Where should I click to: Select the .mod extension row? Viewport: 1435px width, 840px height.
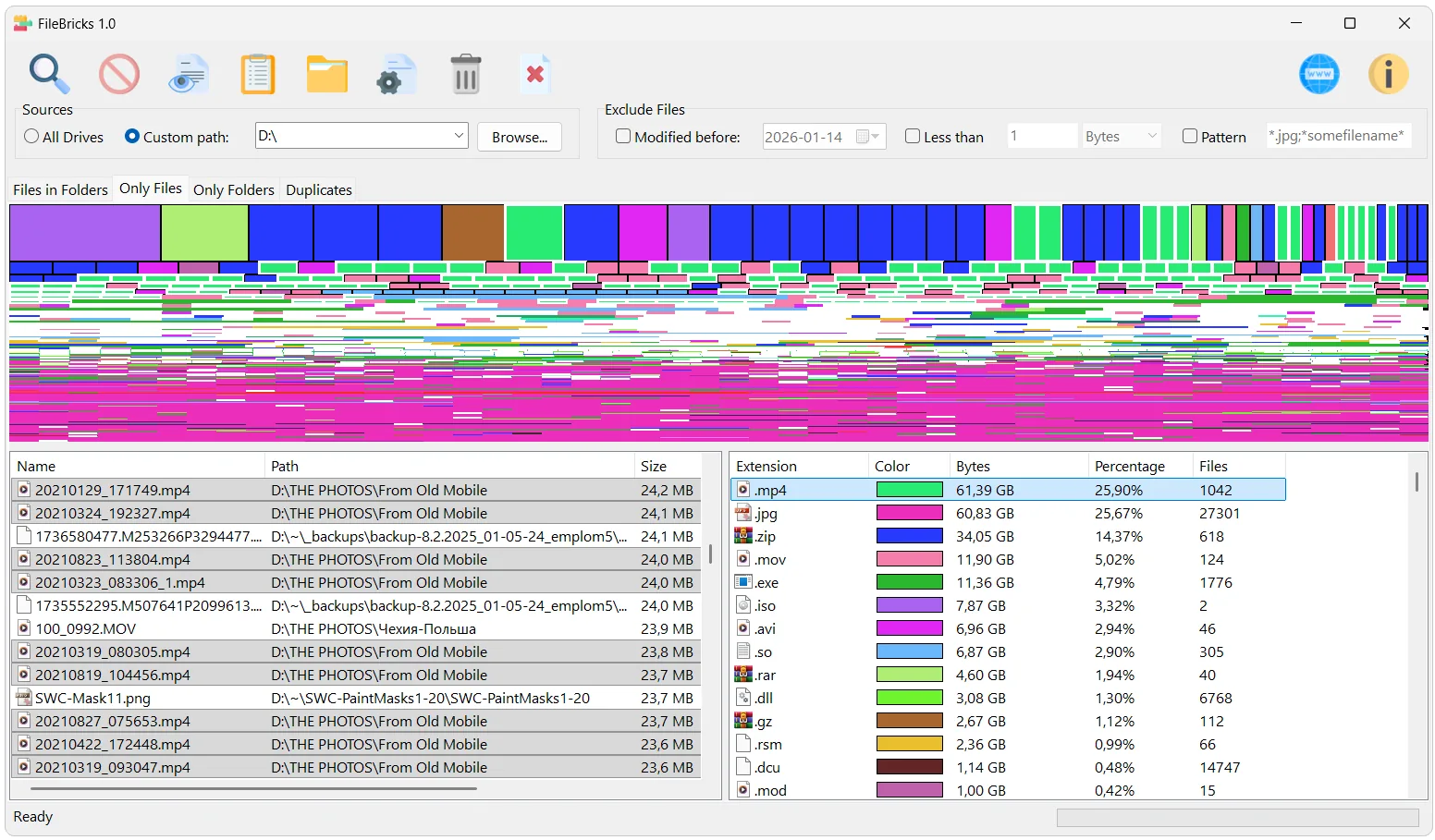point(1008,790)
